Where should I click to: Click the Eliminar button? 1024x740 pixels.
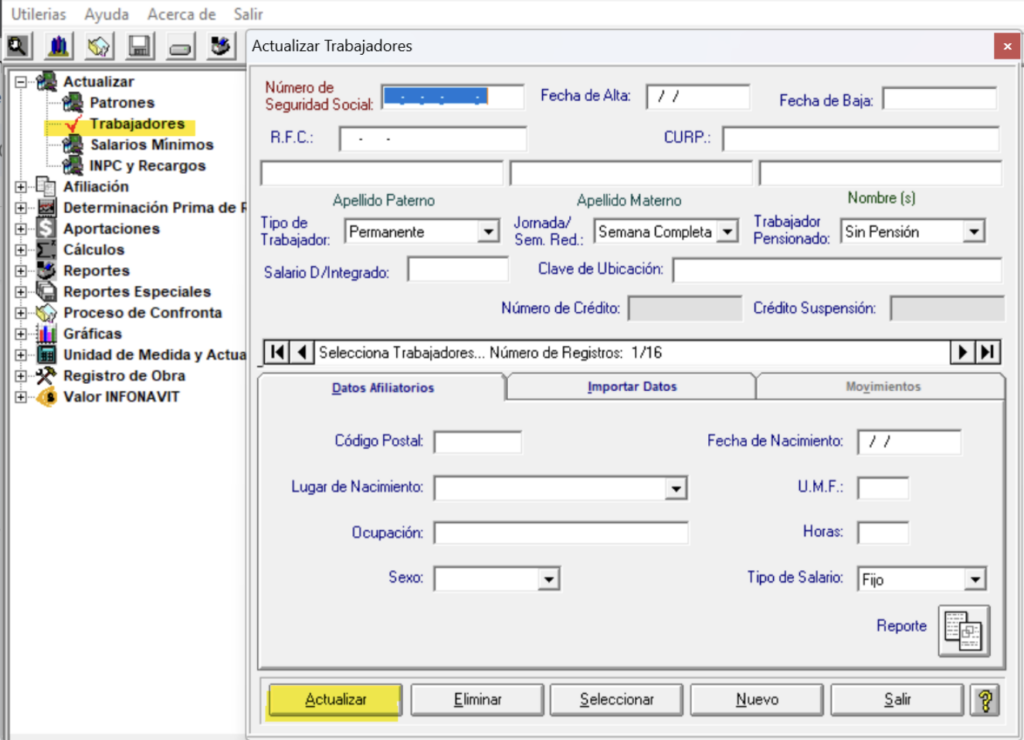(x=477, y=700)
